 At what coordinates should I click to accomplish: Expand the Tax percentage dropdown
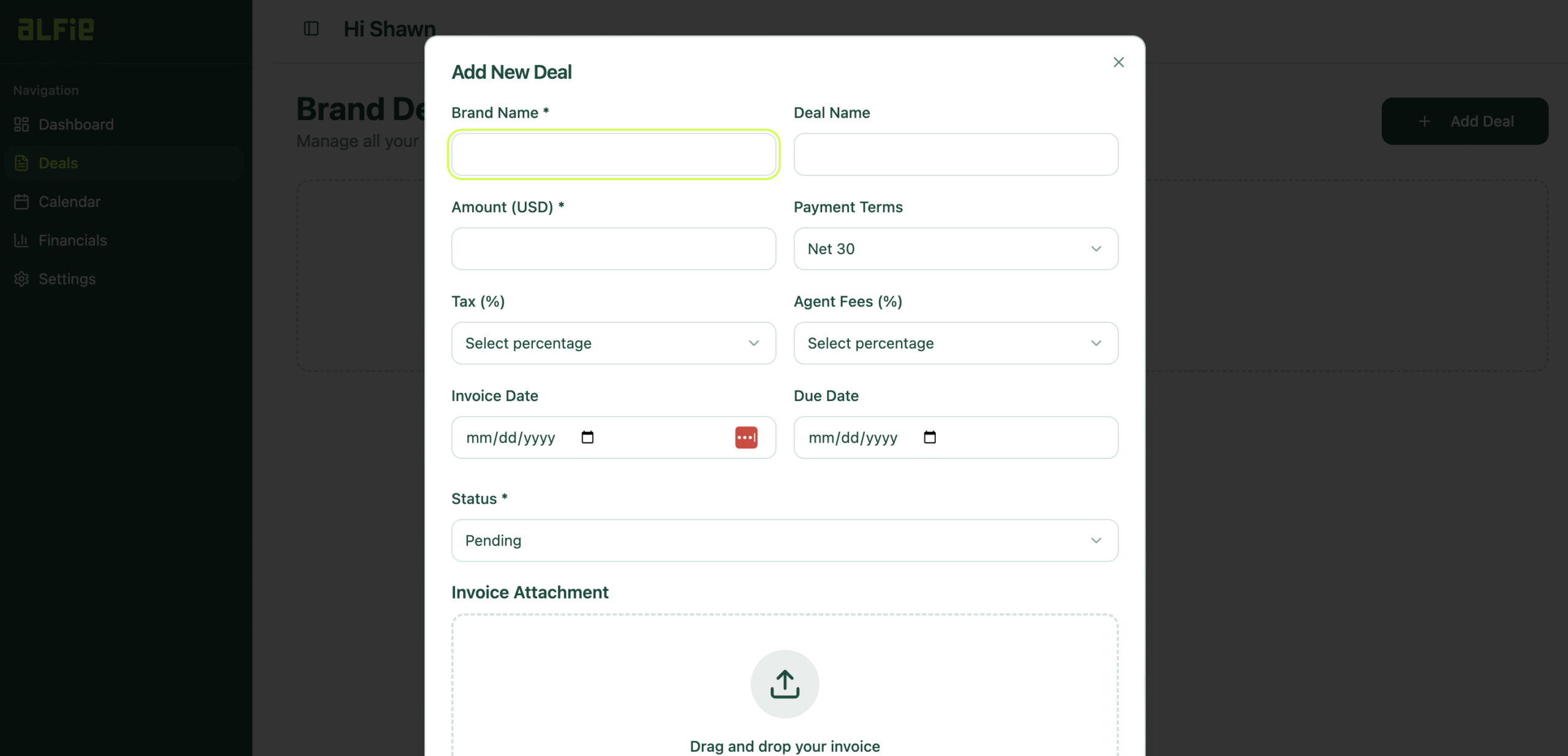[613, 343]
